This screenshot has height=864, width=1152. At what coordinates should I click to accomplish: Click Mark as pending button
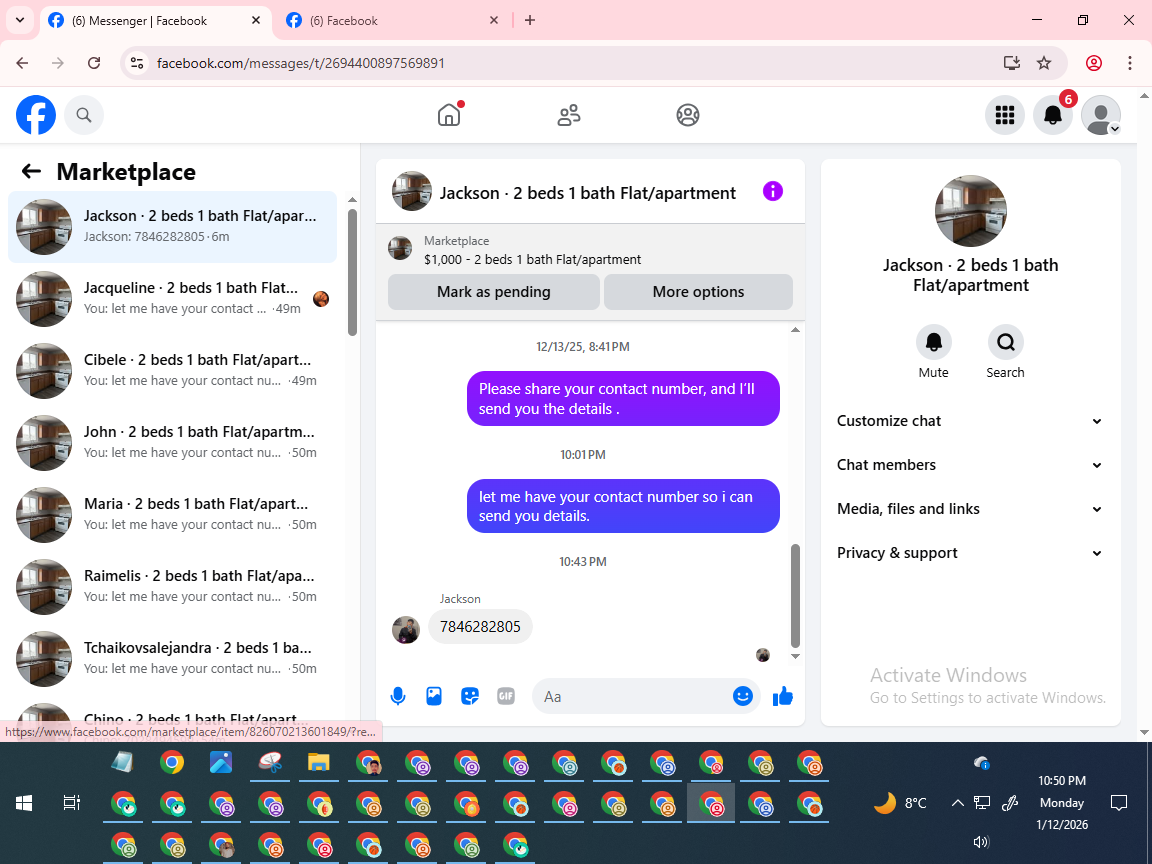pos(494,292)
